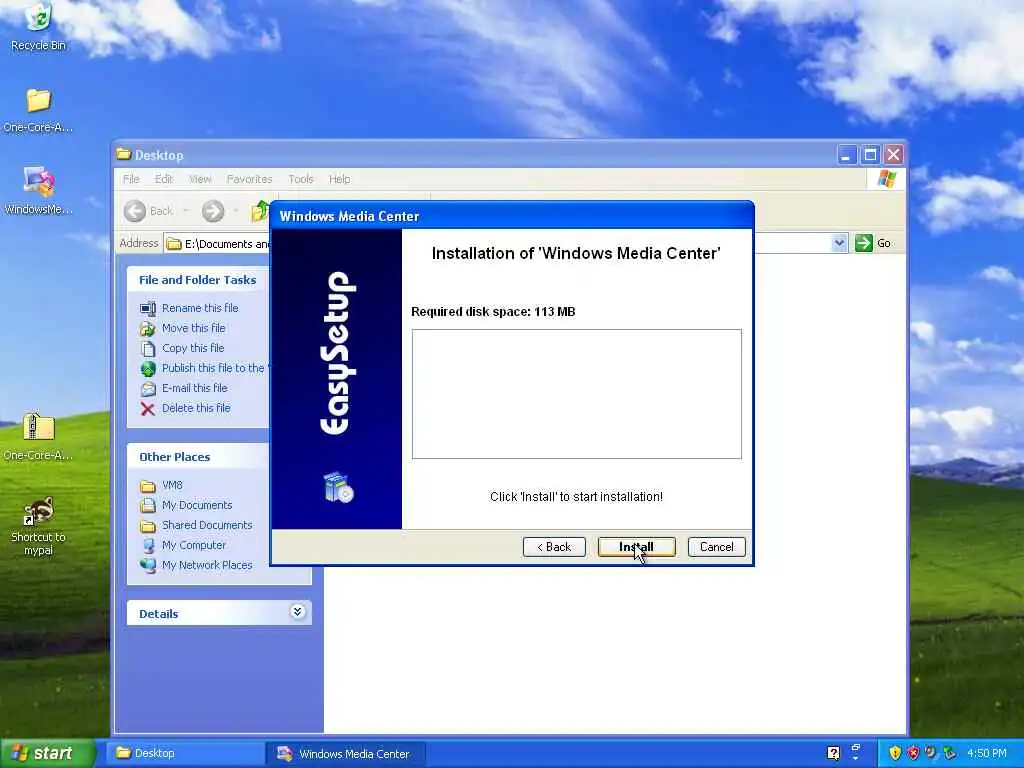This screenshot has height=768, width=1024.
Task: Click inside the empty installation list box
Action: point(577,394)
